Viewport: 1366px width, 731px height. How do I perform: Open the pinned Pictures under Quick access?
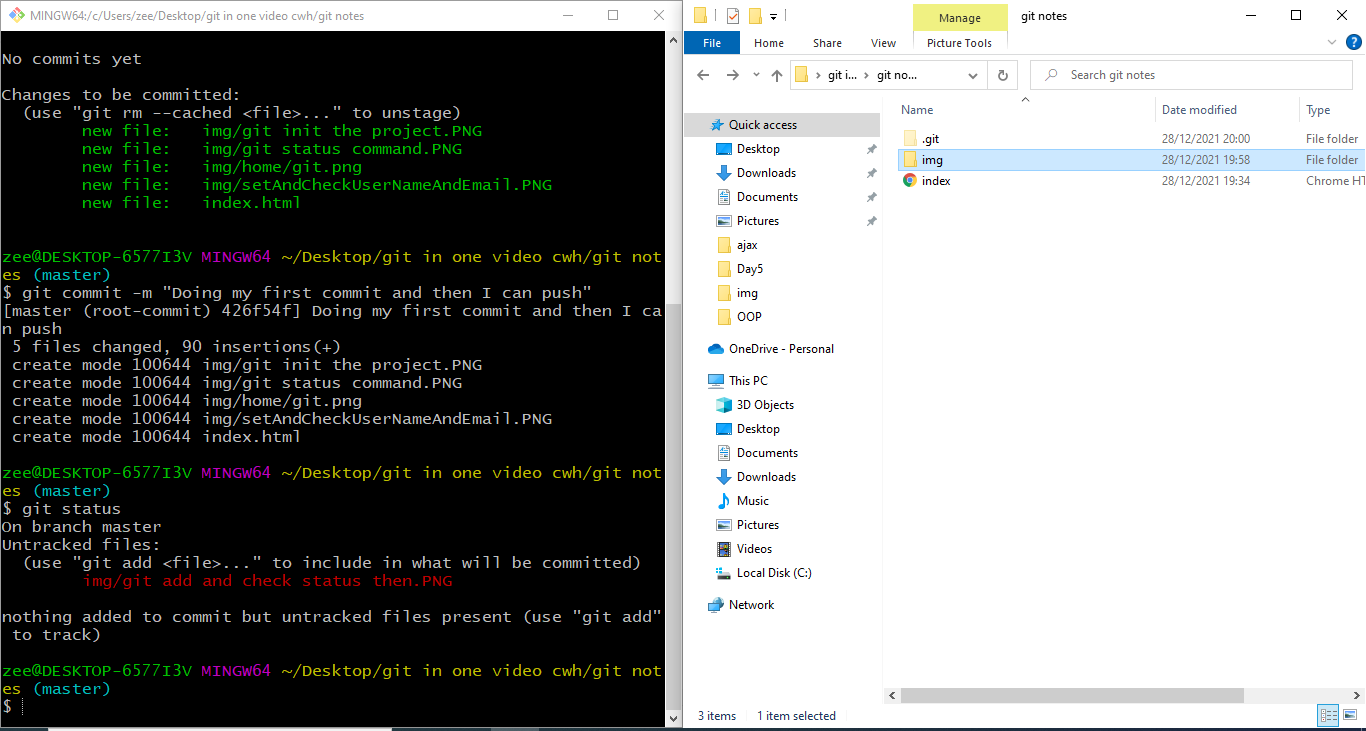pos(758,221)
